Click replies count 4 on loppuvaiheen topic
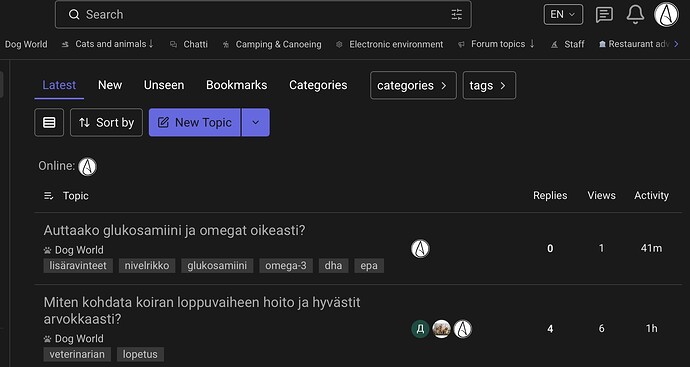Viewport: 690px width, 367px height. (550, 329)
